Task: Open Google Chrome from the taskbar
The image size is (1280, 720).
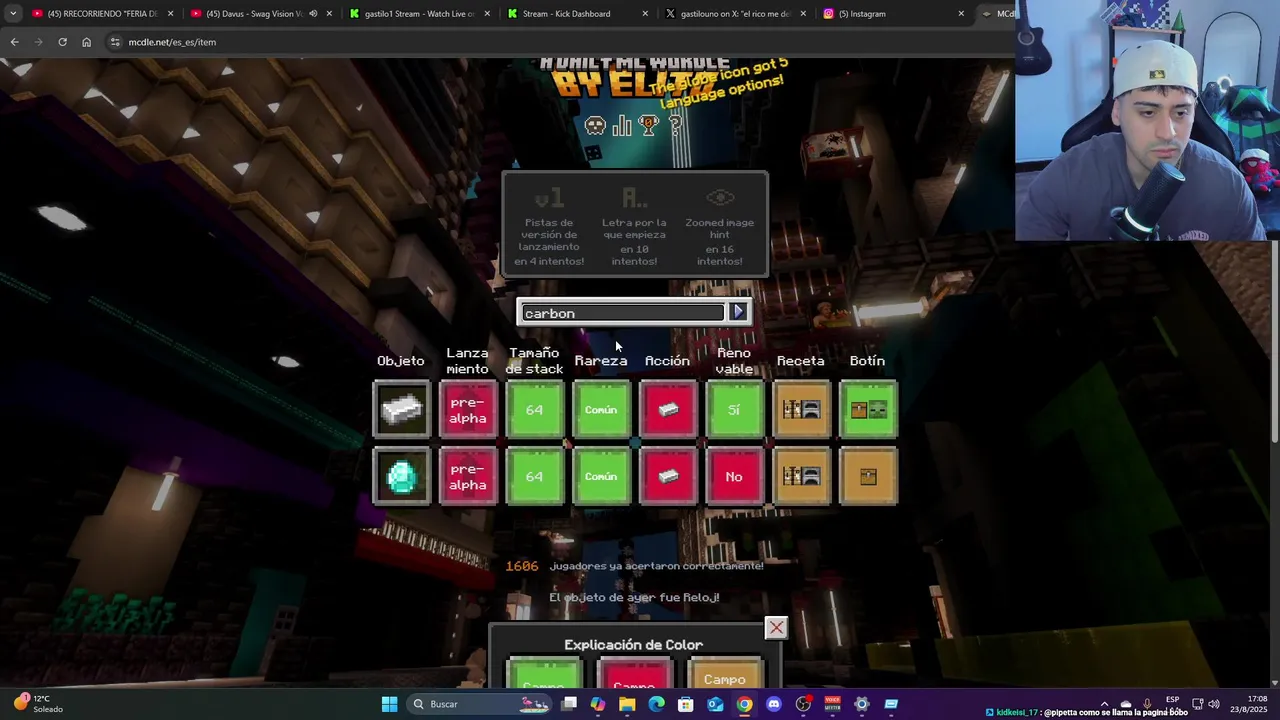Action: 744,704
